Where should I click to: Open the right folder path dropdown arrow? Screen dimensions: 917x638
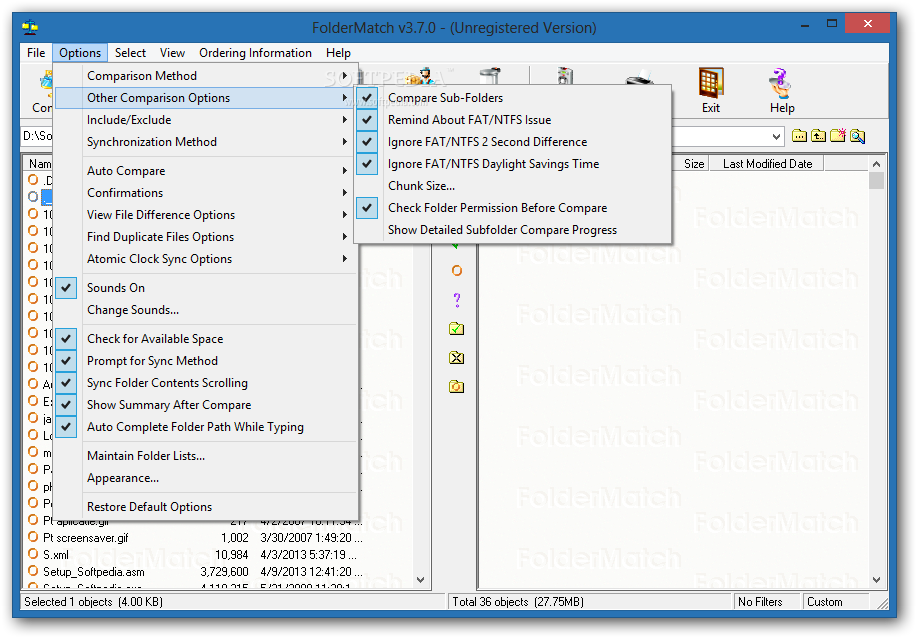click(x=776, y=137)
